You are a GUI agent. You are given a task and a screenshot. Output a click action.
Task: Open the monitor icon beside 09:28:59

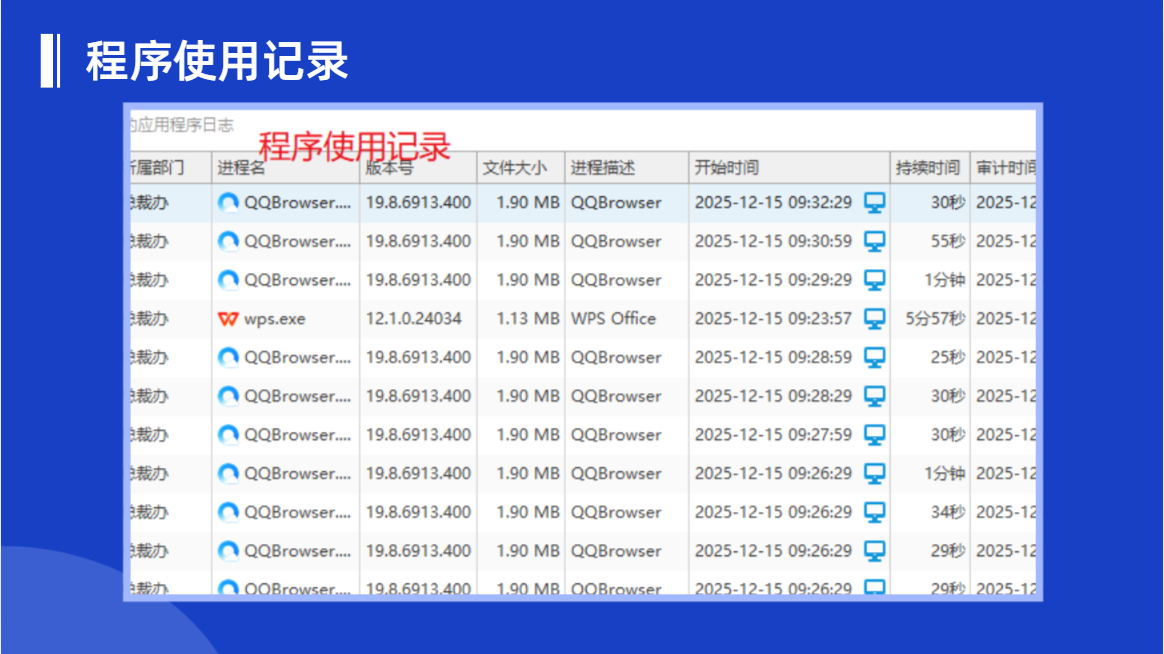click(875, 358)
